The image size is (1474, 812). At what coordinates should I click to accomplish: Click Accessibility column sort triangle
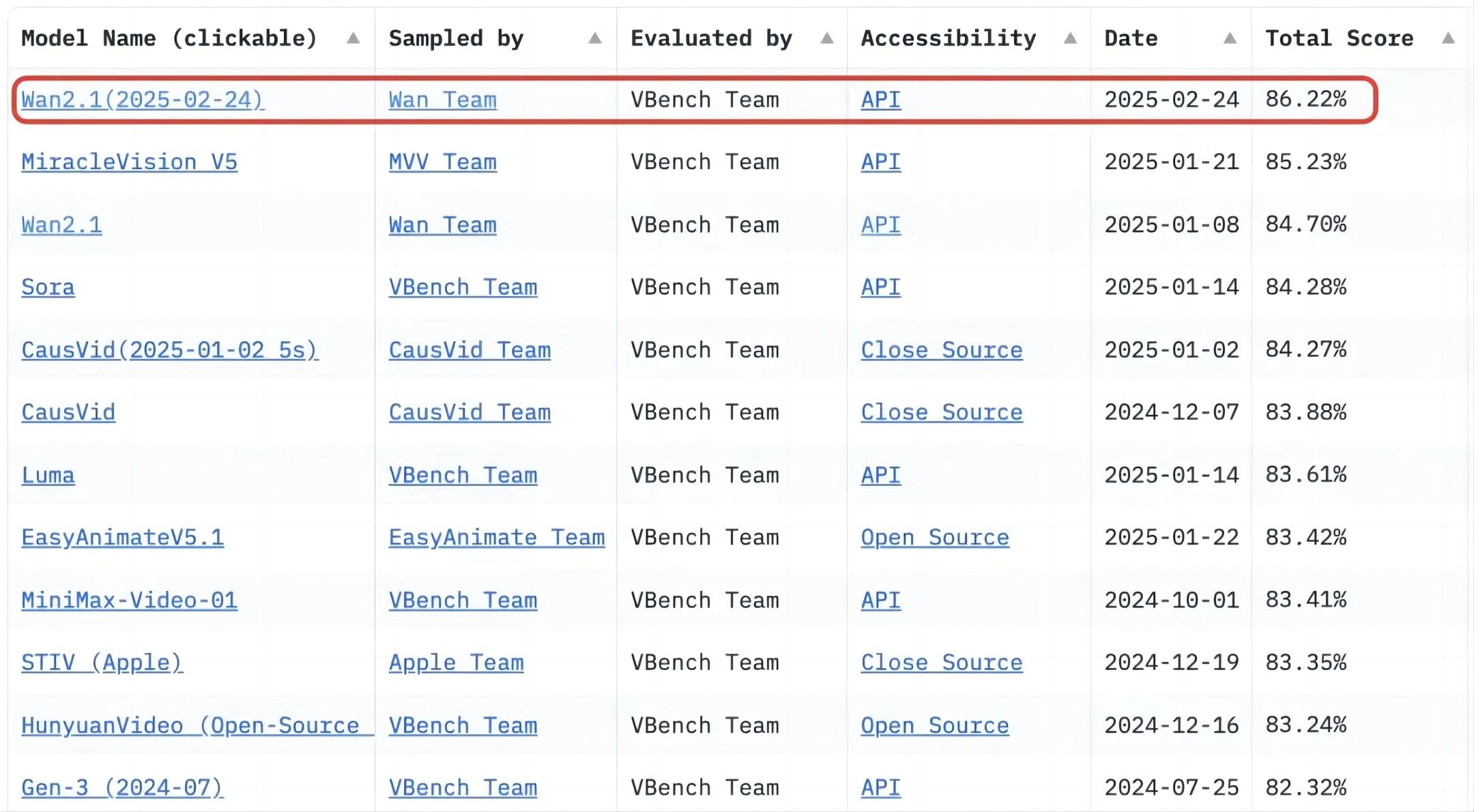point(1070,38)
